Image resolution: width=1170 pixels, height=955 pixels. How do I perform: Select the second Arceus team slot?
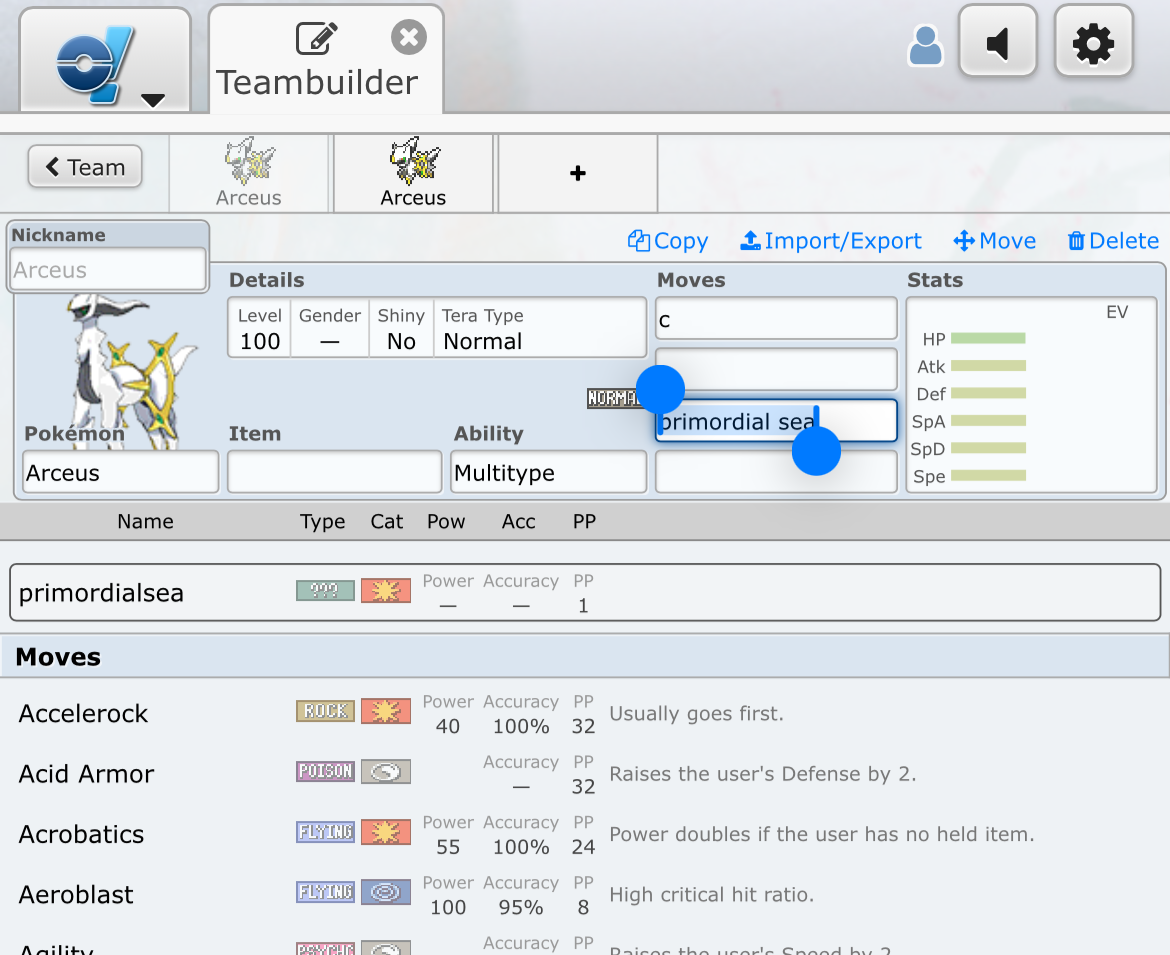tap(413, 173)
